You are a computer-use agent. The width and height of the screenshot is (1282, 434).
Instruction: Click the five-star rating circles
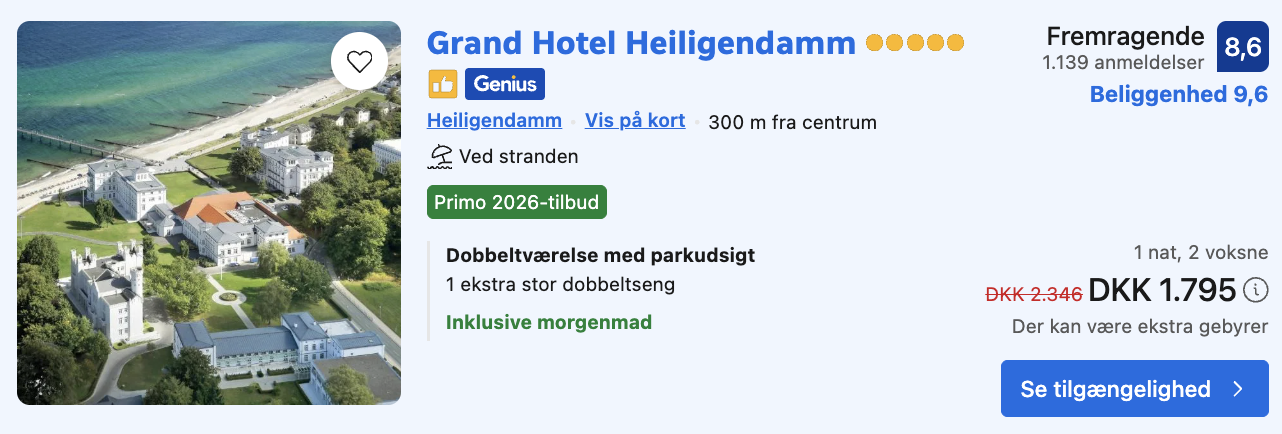pyautogui.click(x=915, y=43)
